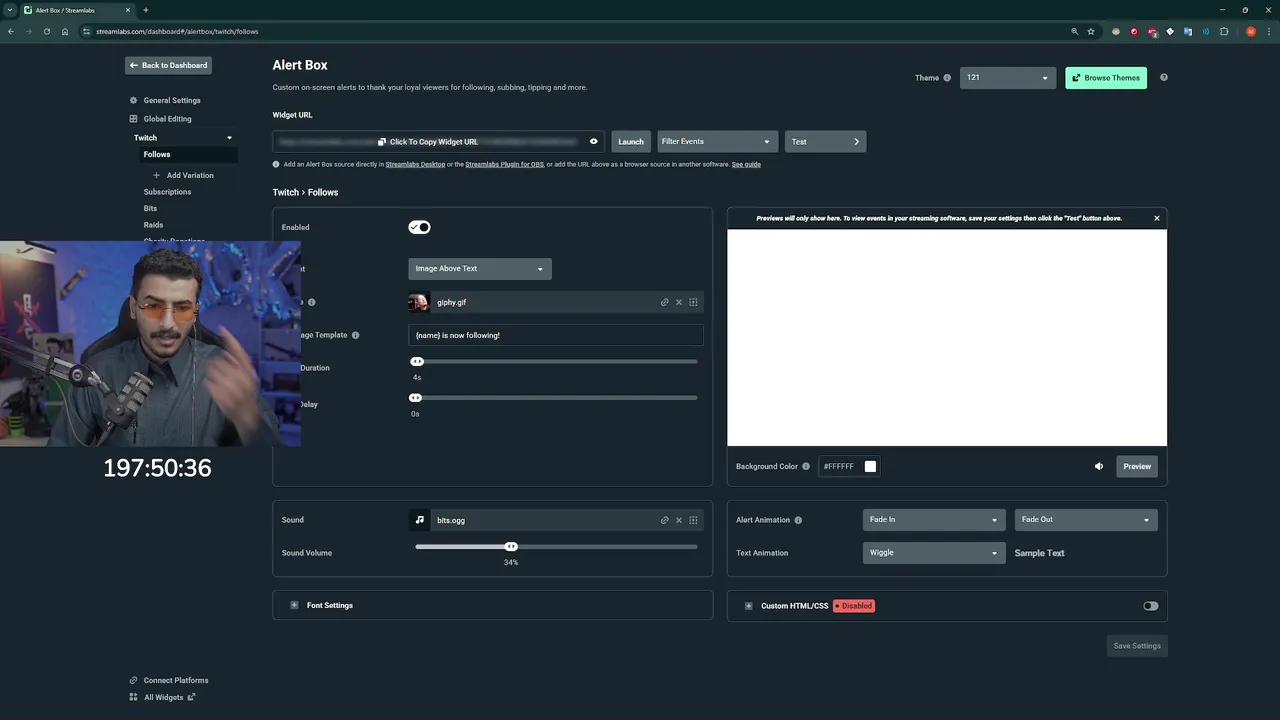Open Chrome three-dot menu
This screenshot has height=720, width=1280.
click(x=1268, y=31)
